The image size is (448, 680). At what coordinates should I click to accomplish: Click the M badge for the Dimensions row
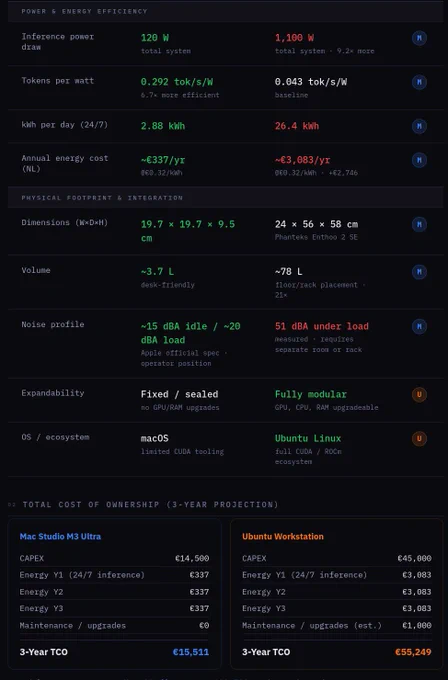(419, 224)
